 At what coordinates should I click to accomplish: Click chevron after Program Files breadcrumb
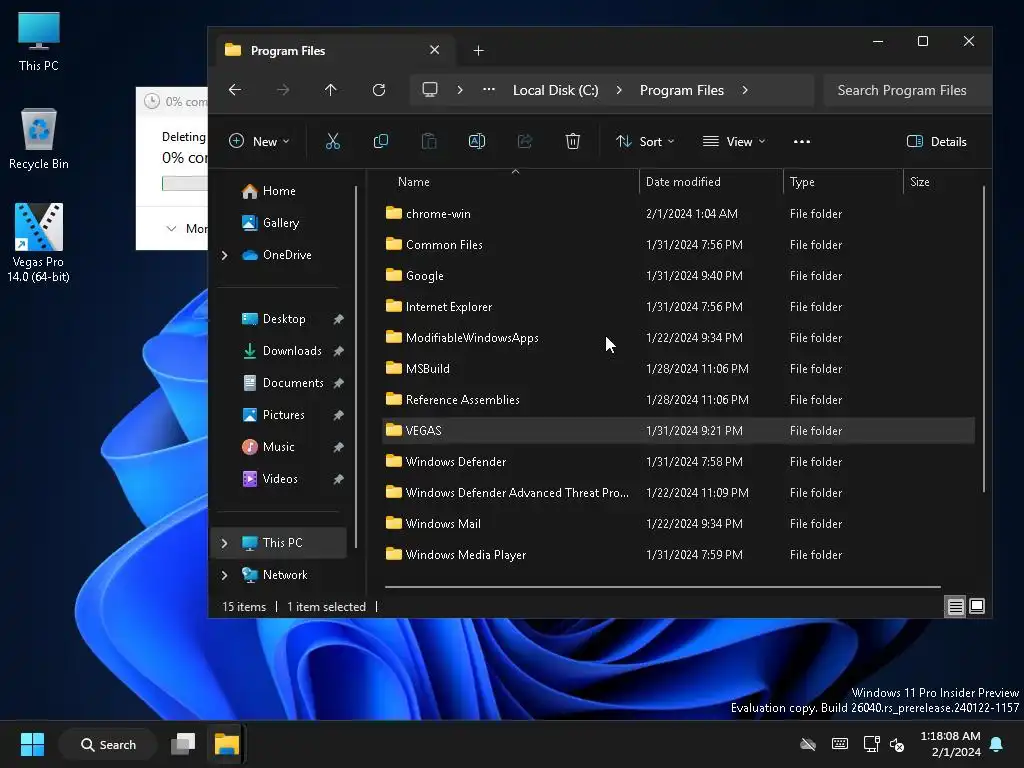[745, 89]
